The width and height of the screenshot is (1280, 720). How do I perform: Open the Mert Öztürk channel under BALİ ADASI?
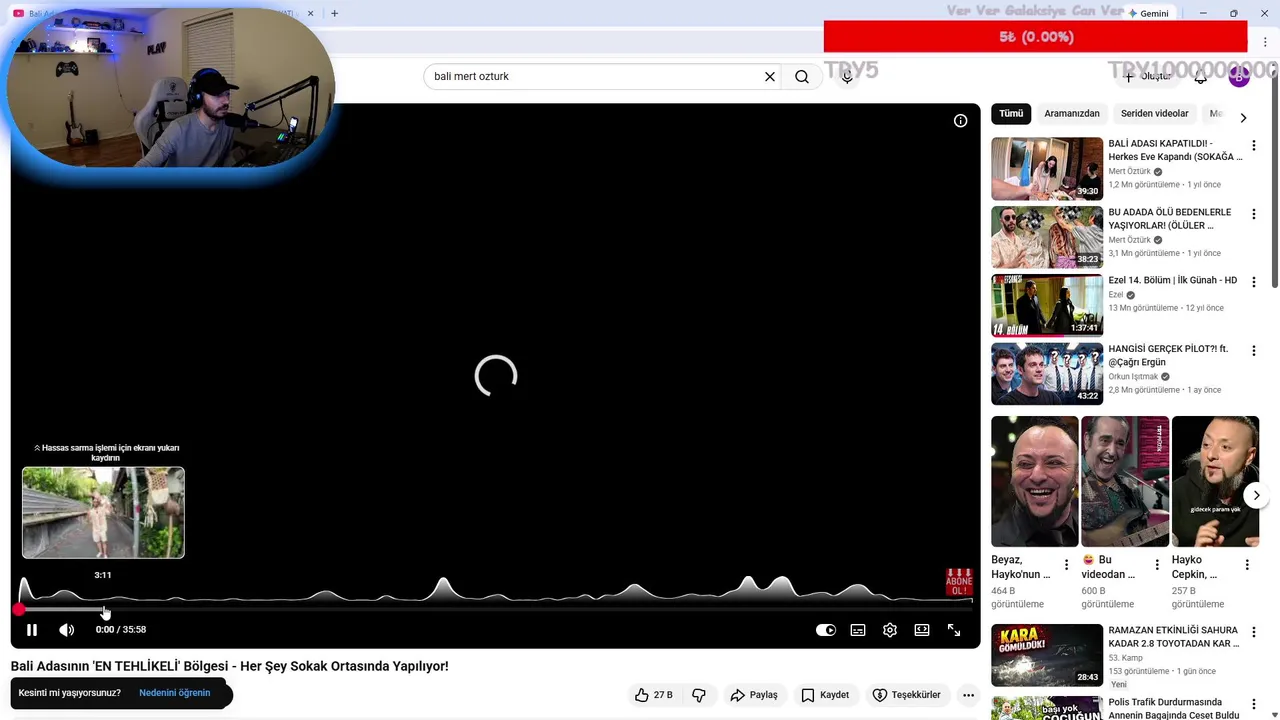pos(1129,171)
